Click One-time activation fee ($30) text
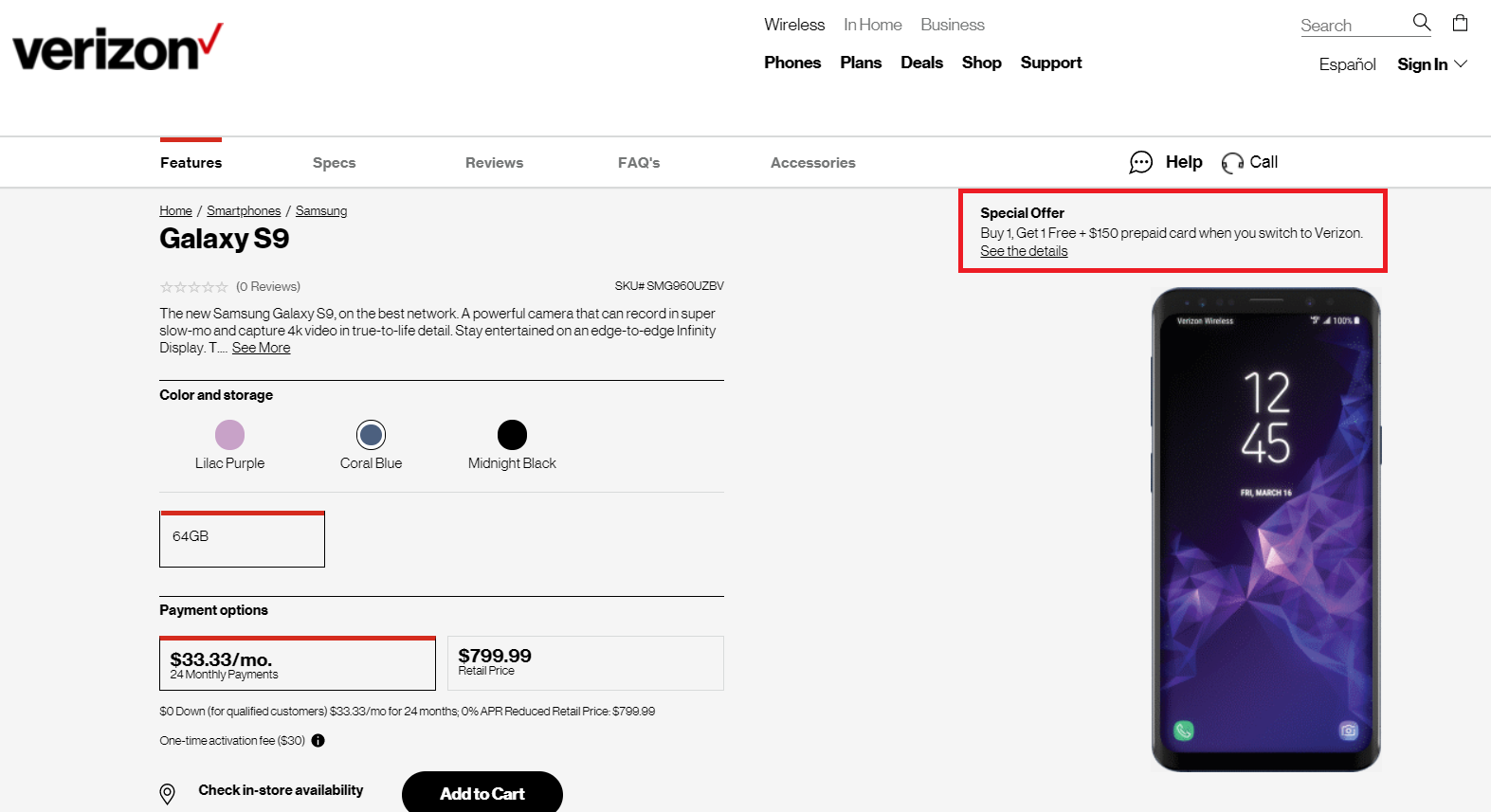This screenshot has height=812, width=1491. click(x=232, y=741)
